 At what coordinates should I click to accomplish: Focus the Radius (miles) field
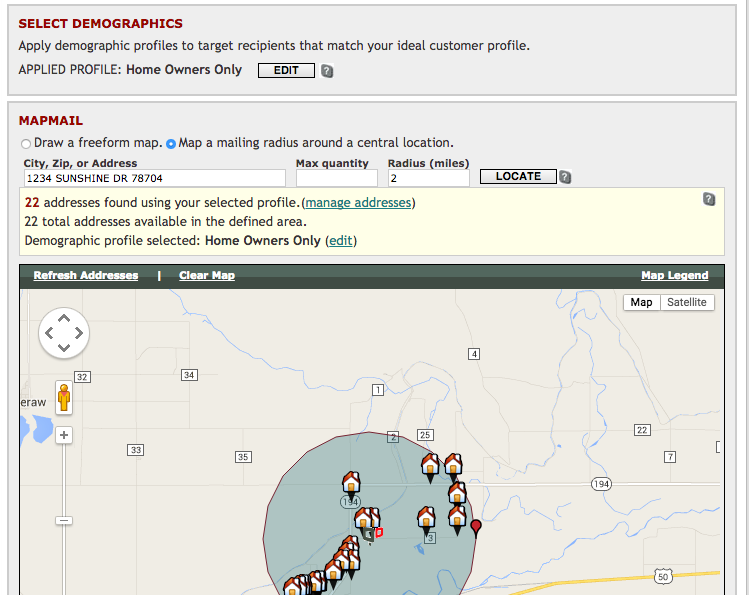coord(428,178)
